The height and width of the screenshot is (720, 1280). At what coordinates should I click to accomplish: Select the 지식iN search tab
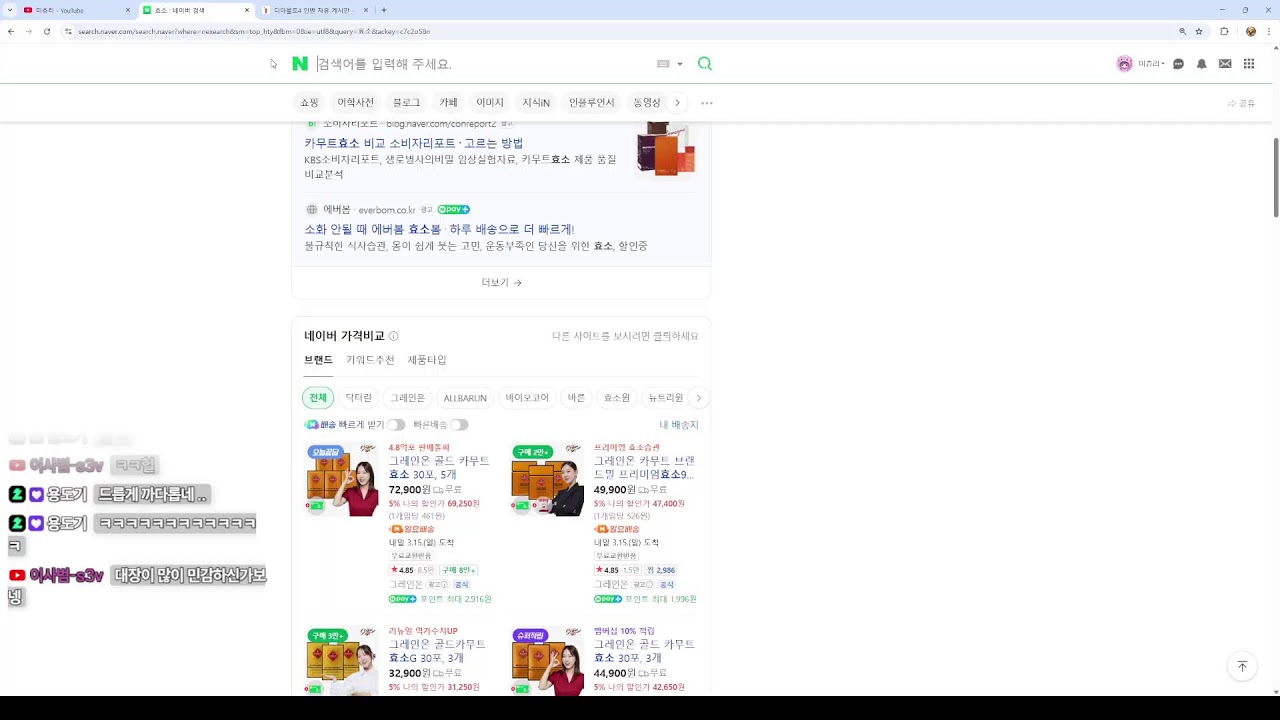[536, 103]
